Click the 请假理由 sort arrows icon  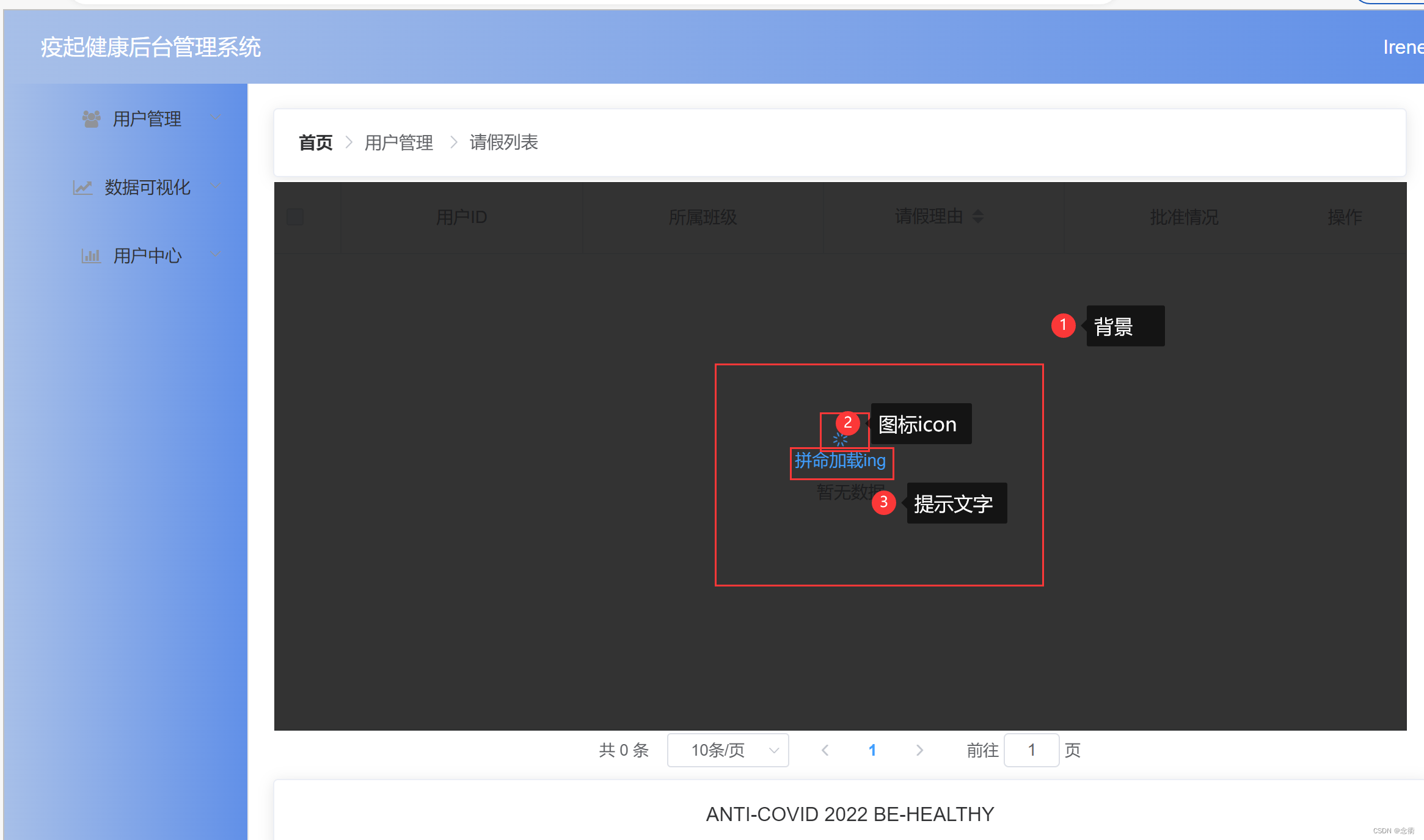click(978, 216)
